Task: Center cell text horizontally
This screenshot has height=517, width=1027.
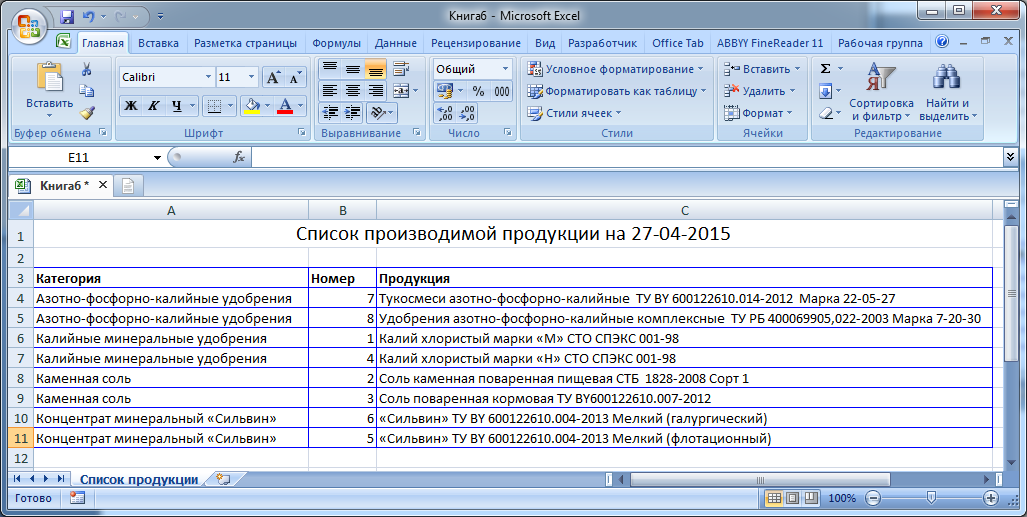Action: pos(353,91)
